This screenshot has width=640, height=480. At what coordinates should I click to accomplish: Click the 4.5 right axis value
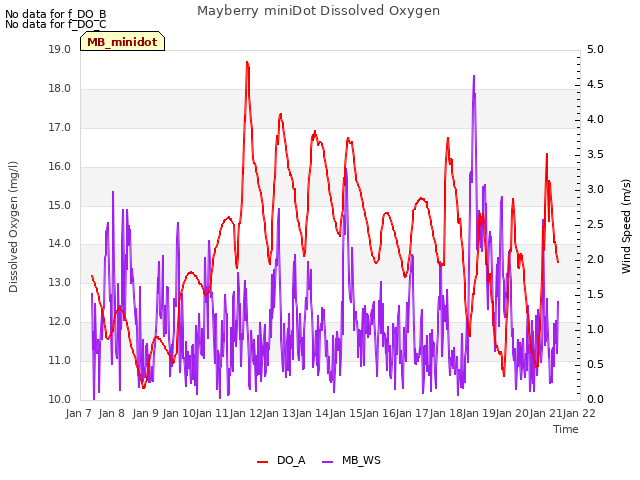click(x=595, y=84)
